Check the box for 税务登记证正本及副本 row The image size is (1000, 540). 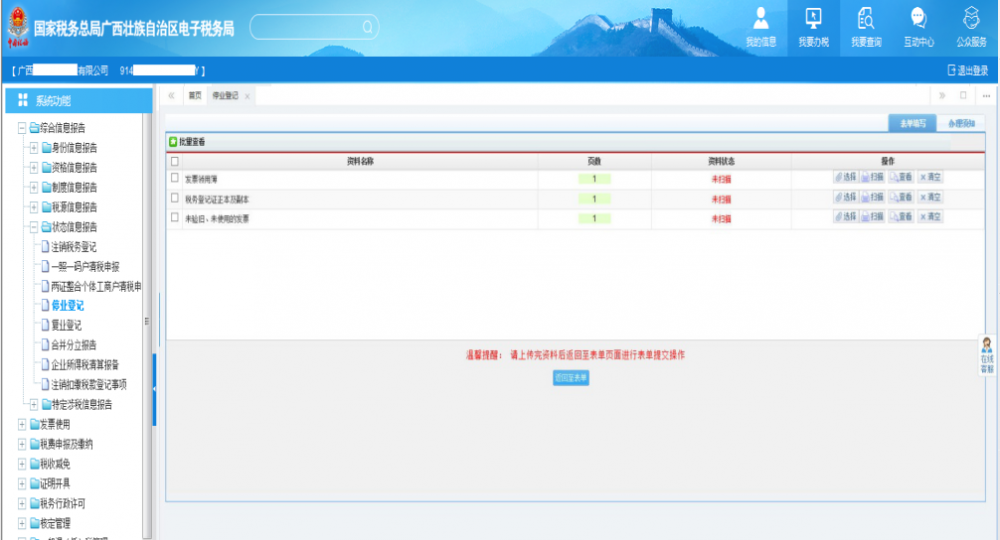click(175, 198)
